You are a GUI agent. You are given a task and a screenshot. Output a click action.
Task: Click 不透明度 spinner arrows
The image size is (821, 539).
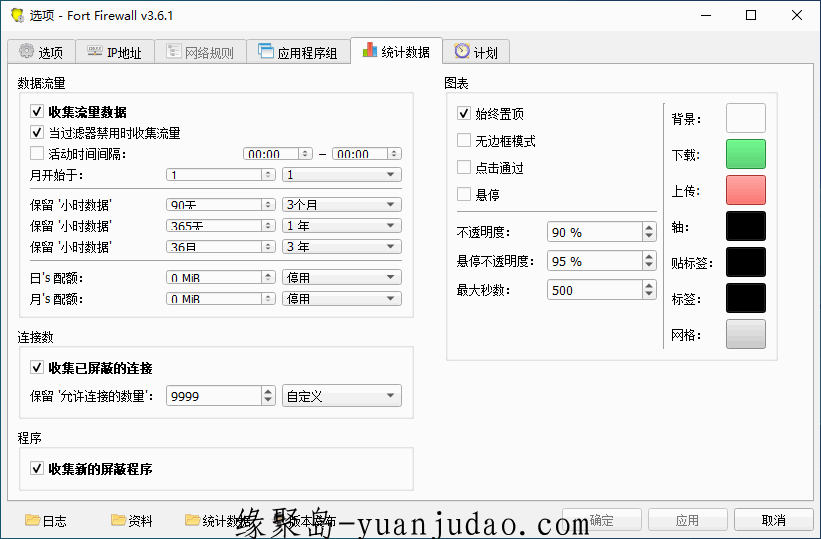649,232
